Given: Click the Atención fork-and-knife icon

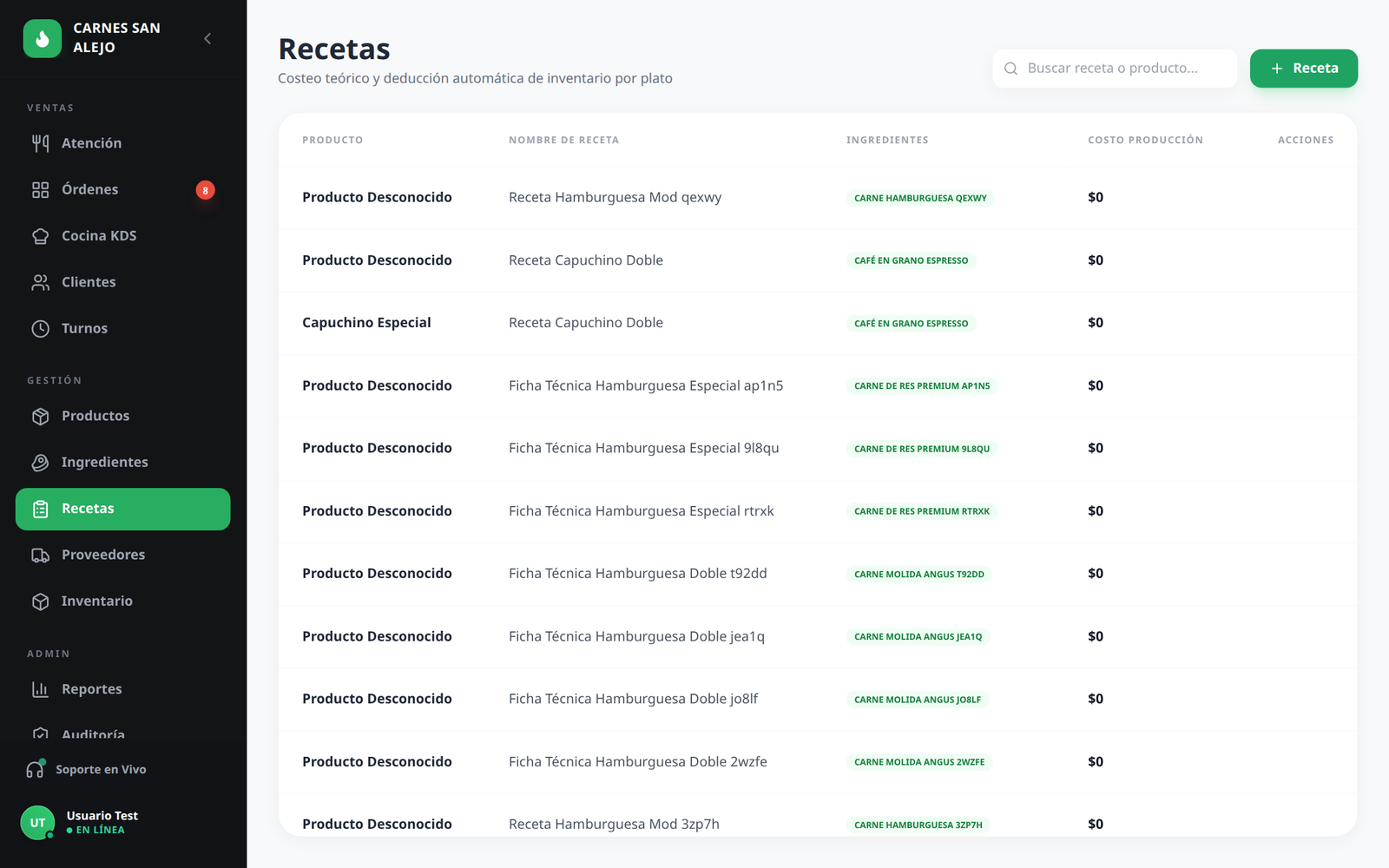Looking at the screenshot, I should click(x=41, y=143).
